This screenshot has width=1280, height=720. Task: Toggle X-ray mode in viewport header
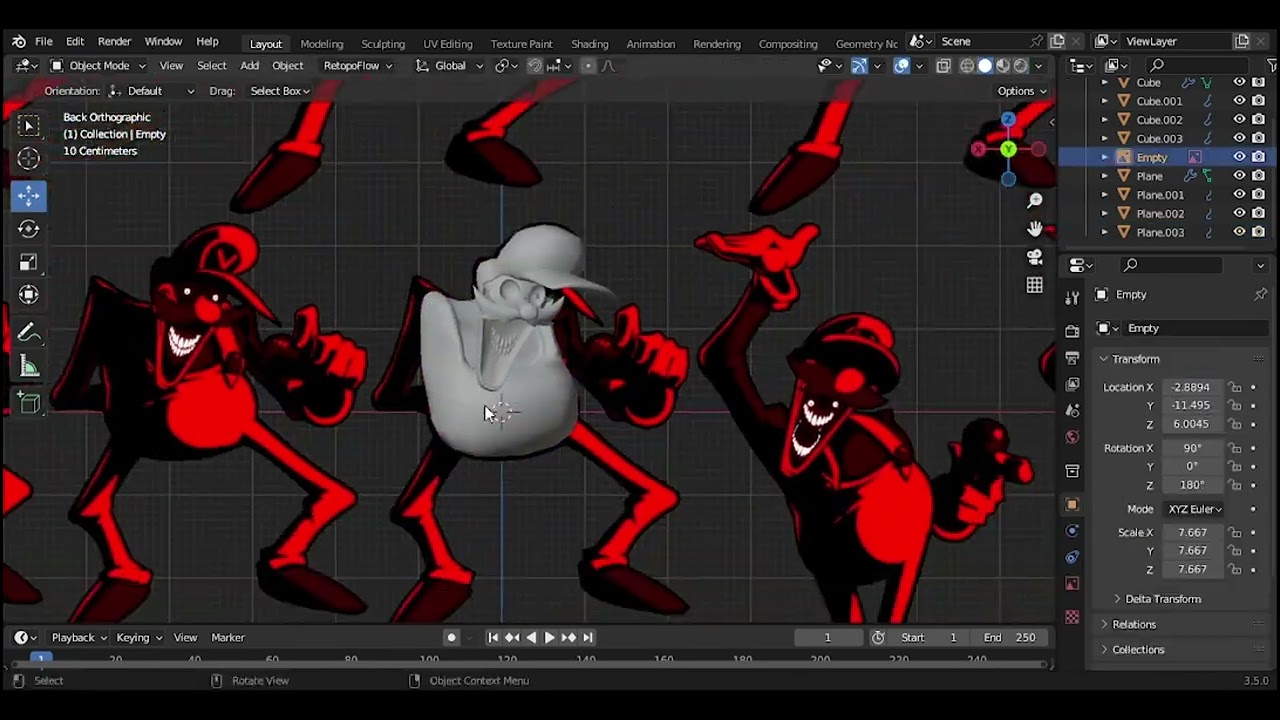click(x=943, y=66)
